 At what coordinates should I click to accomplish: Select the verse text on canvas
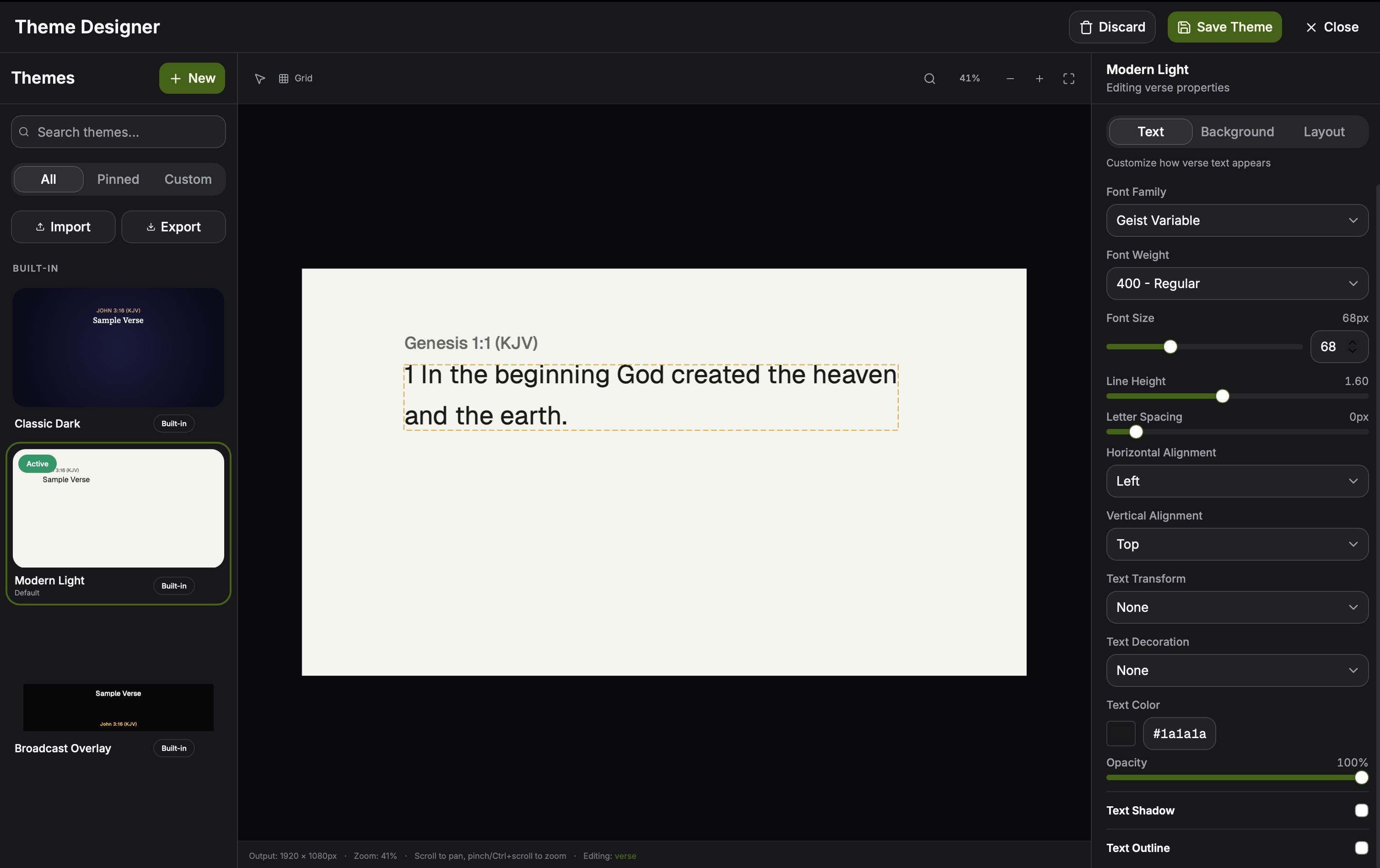tap(651, 397)
